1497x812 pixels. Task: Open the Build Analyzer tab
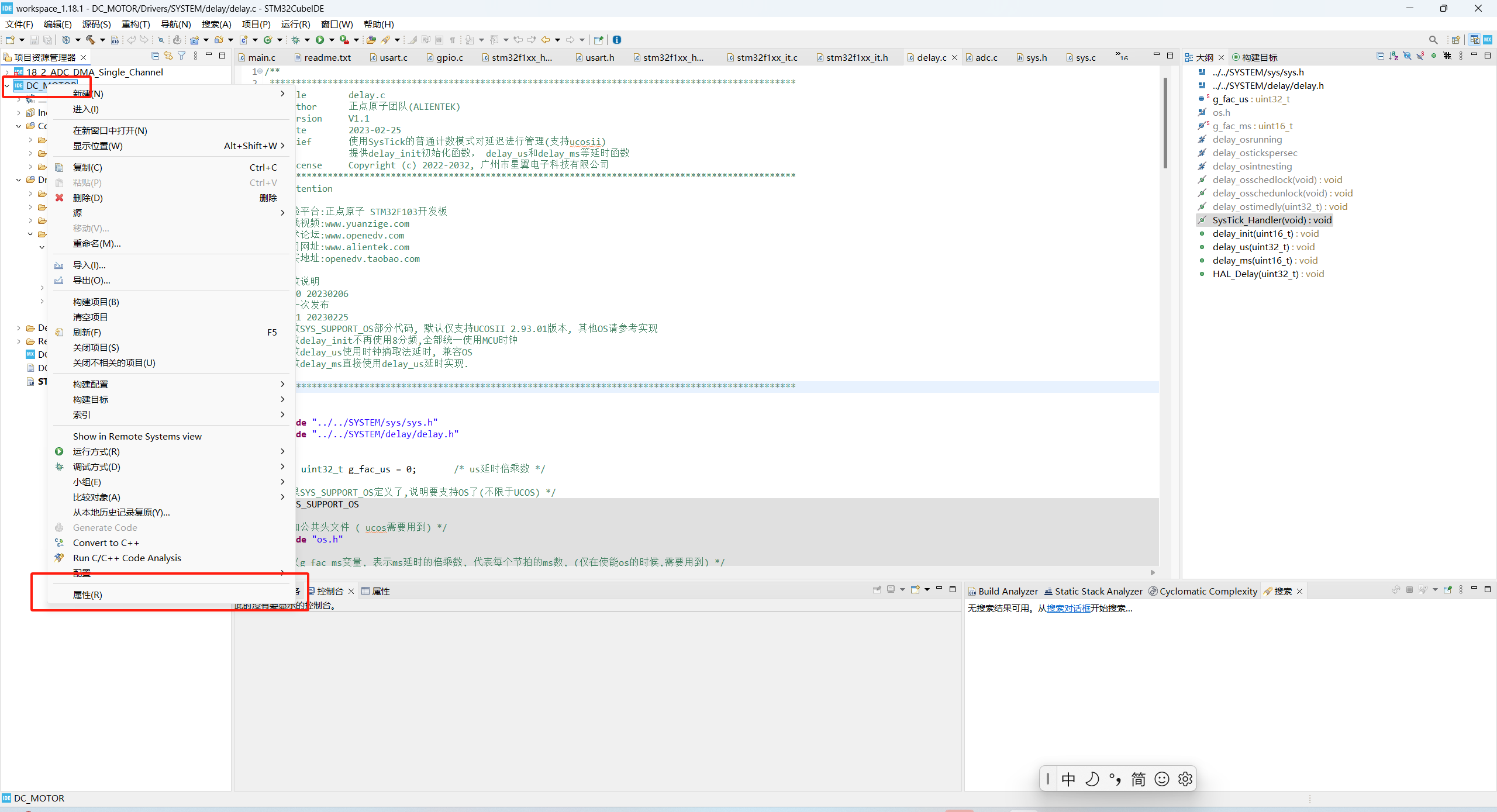(1003, 591)
